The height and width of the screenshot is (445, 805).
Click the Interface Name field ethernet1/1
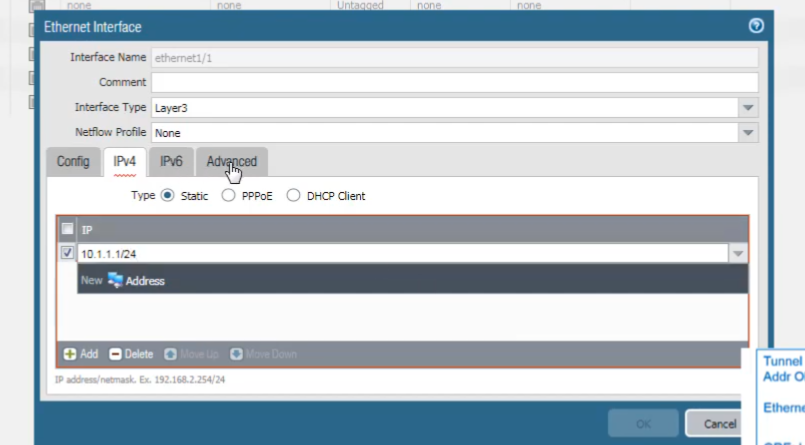(x=454, y=57)
